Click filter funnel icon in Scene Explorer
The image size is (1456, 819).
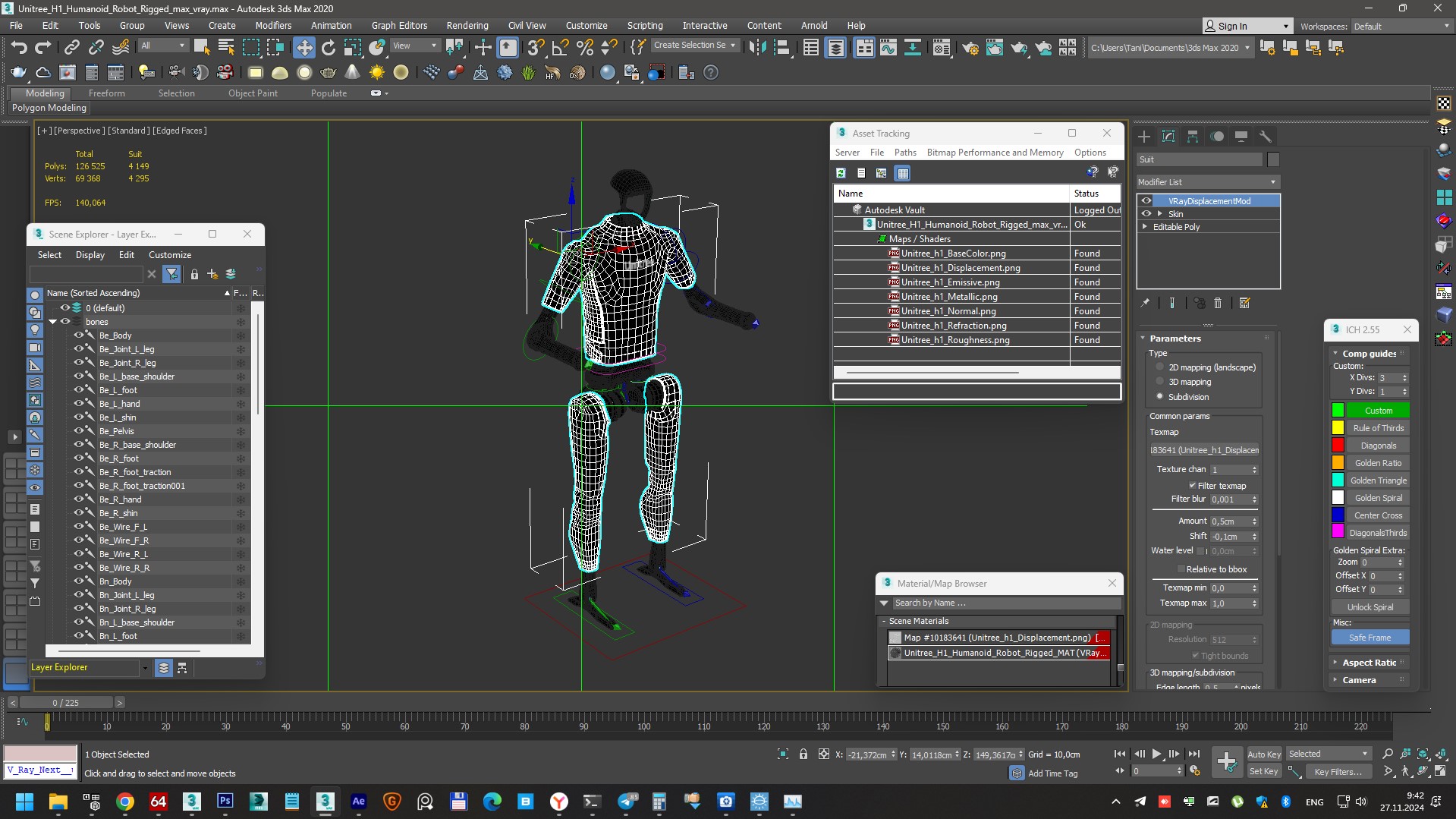(x=172, y=274)
